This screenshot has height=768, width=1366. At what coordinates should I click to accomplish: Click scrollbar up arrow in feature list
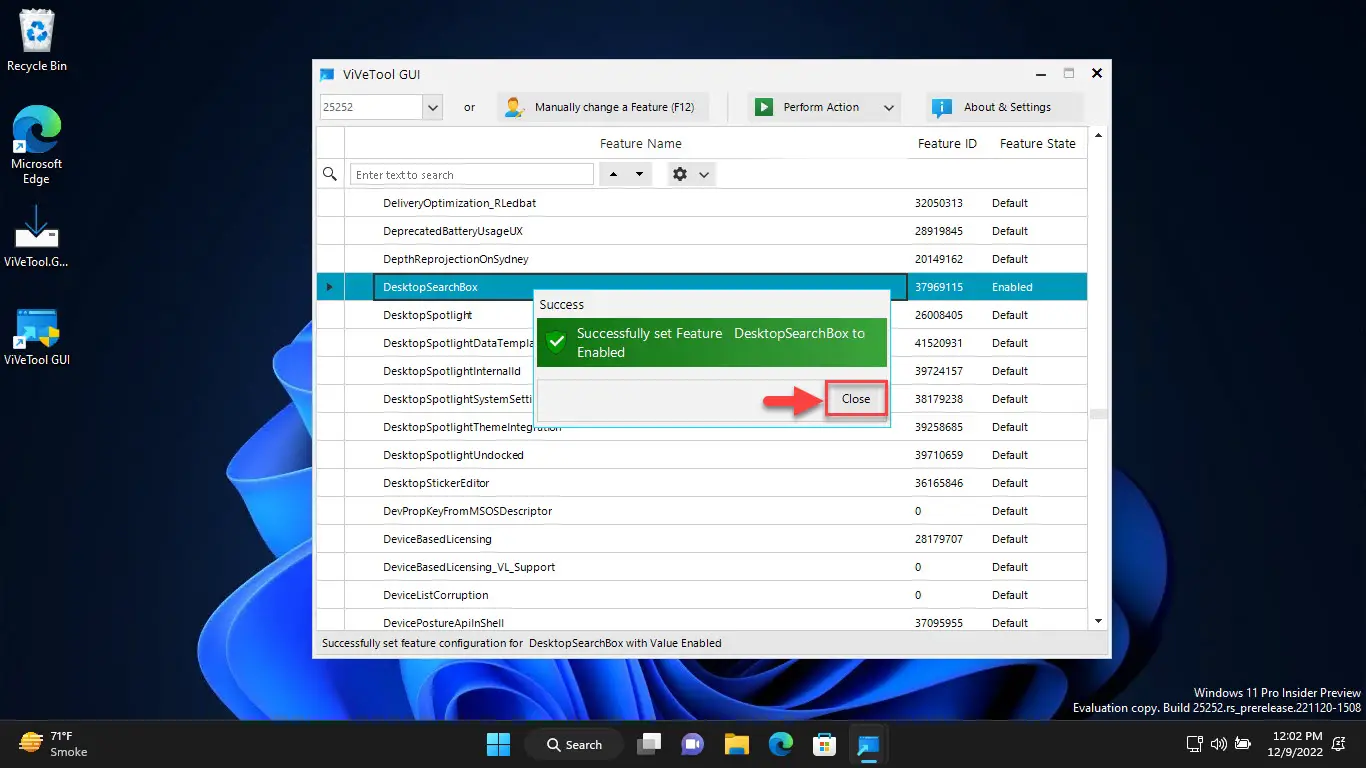tap(1099, 135)
